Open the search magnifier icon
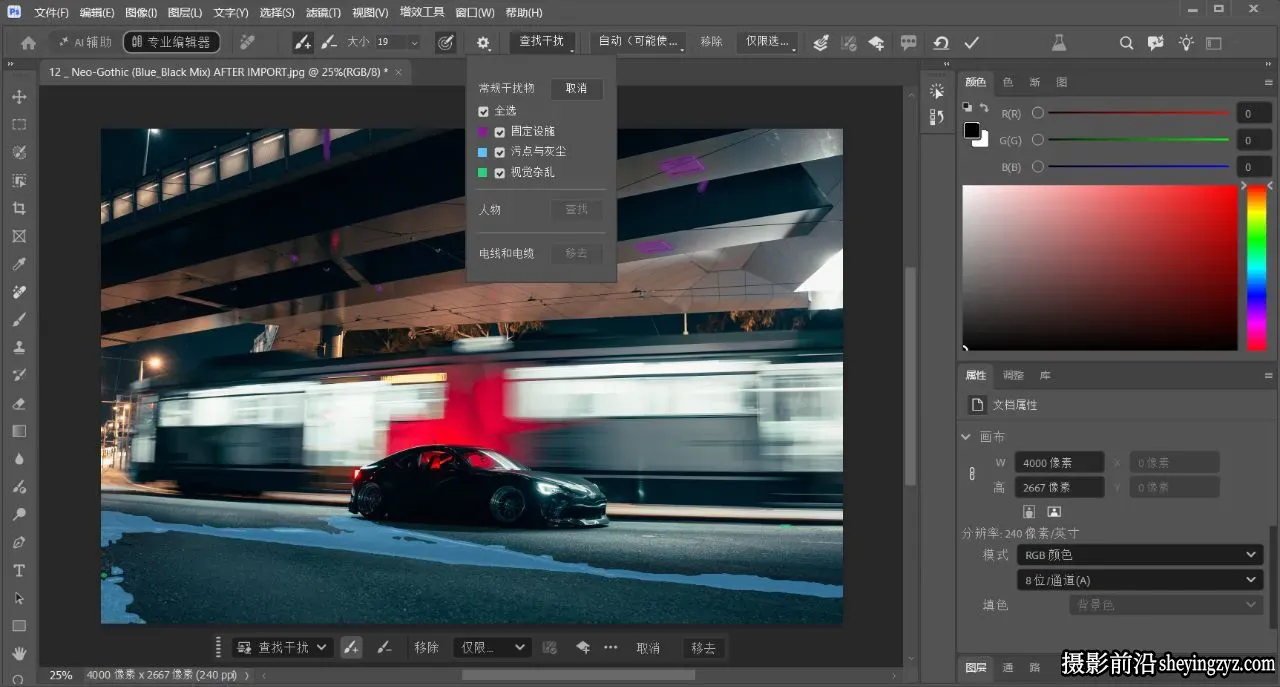The width and height of the screenshot is (1280, 687). click(x=1126, y=43)
